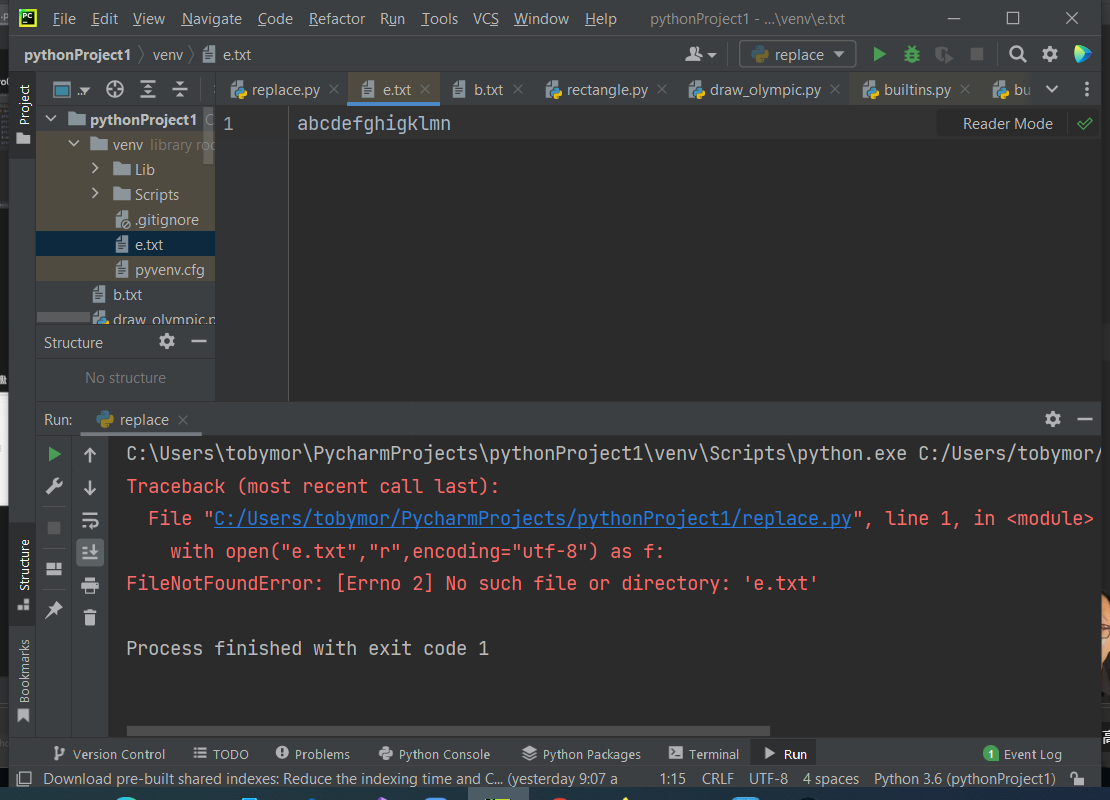Click the Down arrow in the Run panel
Viewport: 1110px width, 800px height.
click(x=90, y=488)
